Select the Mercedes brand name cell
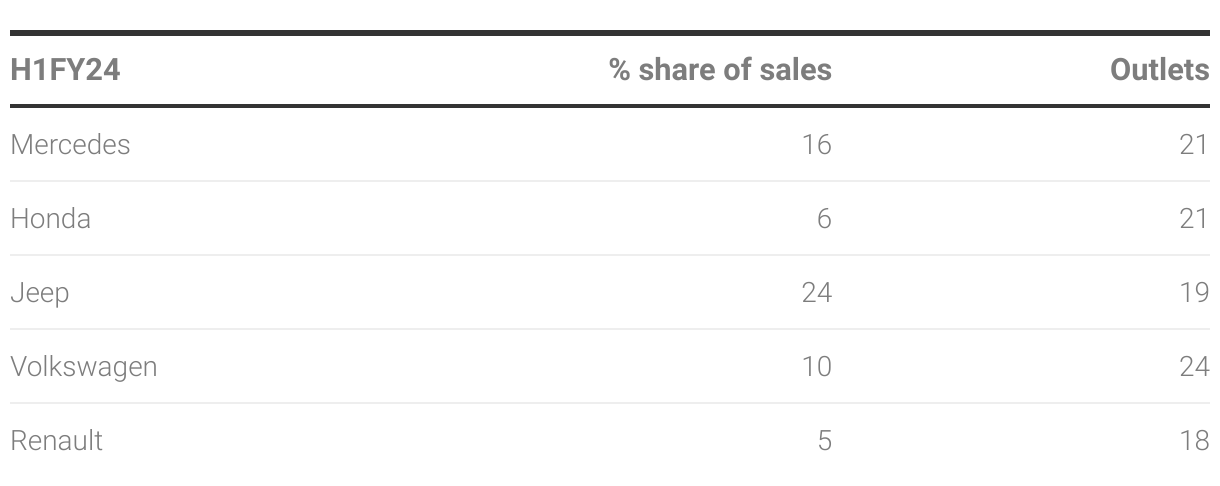Image resolution: width=1220 pixels, height=486 pixels. click(70, 145)
